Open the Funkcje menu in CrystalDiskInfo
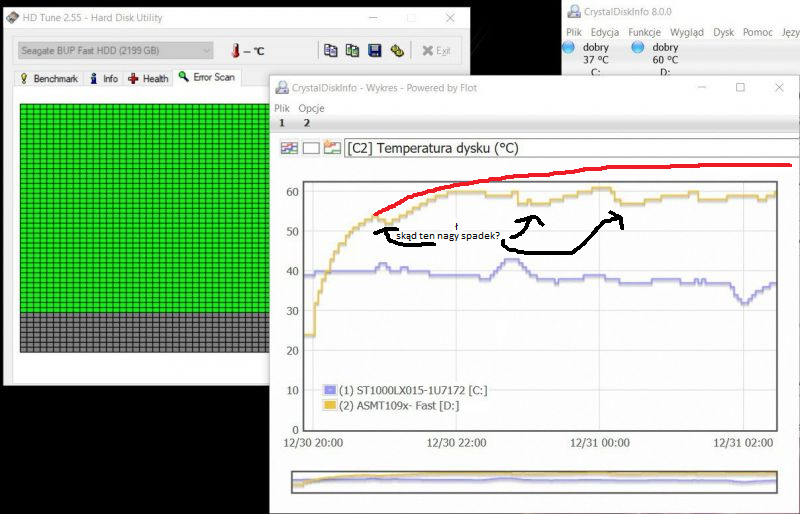Screen dimensions: 800x514 tap(644, 32)
